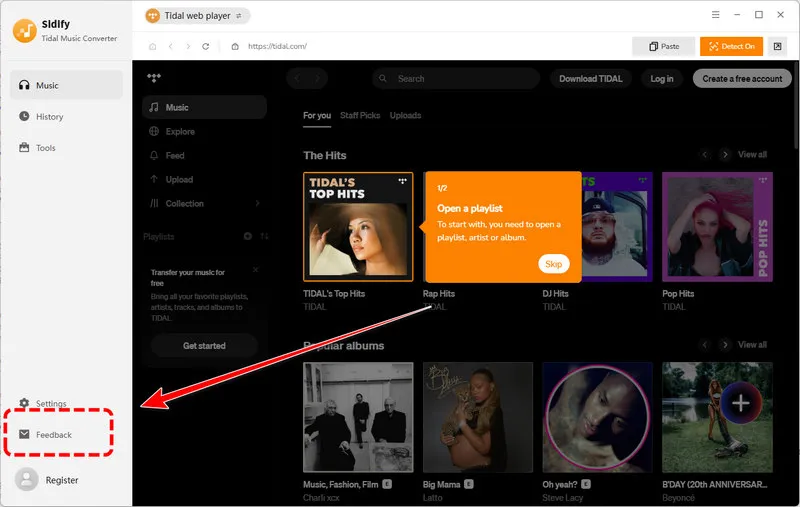Open the TIDAL's Top Hits playlist cover
The height and width of the screenshot is (507, 800).
pyautogui.click(x=358, y=227)
